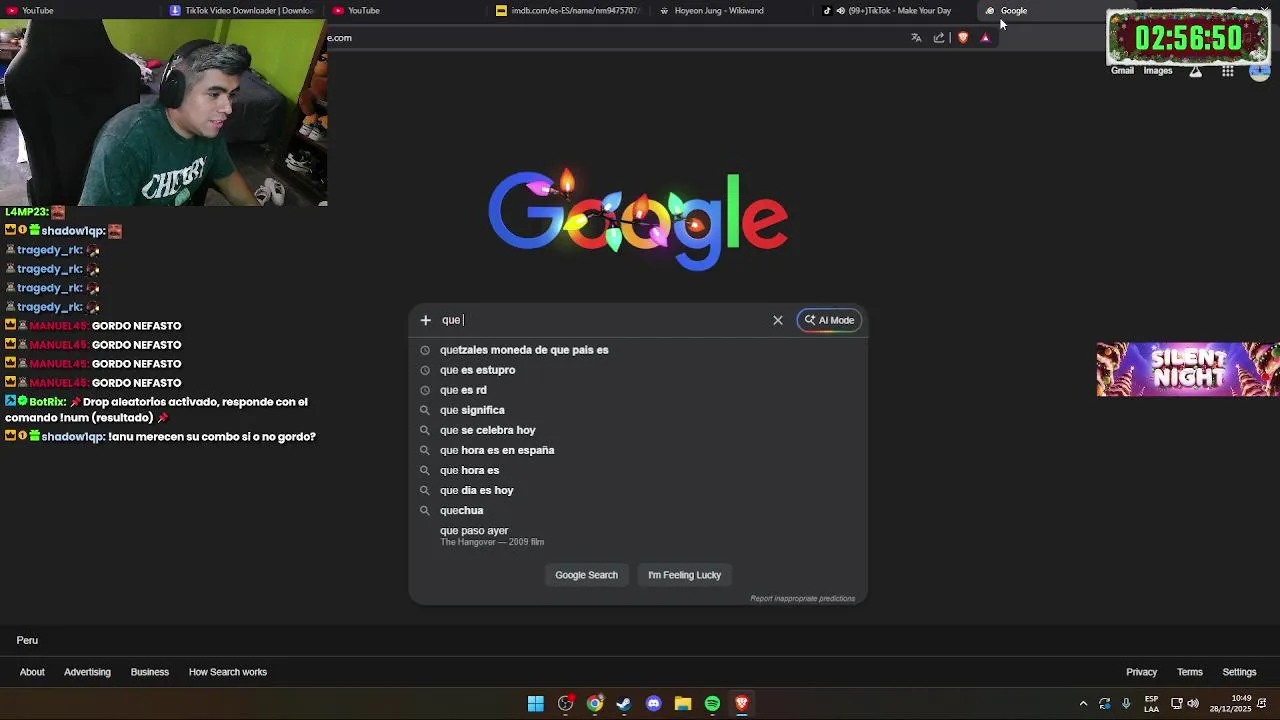The height and width of the screenshot is (720, 1280).
Task: Switch to Hoyeon Jung Wikiwand tab
Action: click(x=732, y=11)
